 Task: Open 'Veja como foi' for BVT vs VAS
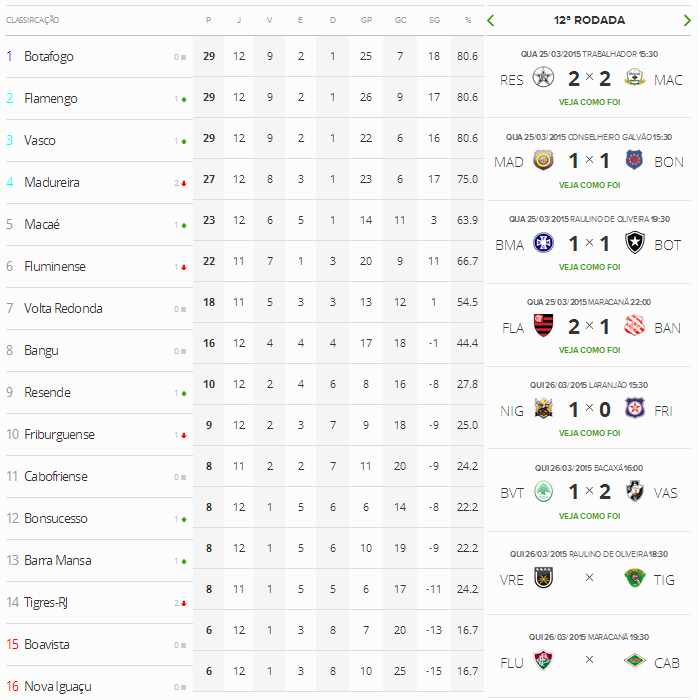pyautogui.click(x=589, y=516)
